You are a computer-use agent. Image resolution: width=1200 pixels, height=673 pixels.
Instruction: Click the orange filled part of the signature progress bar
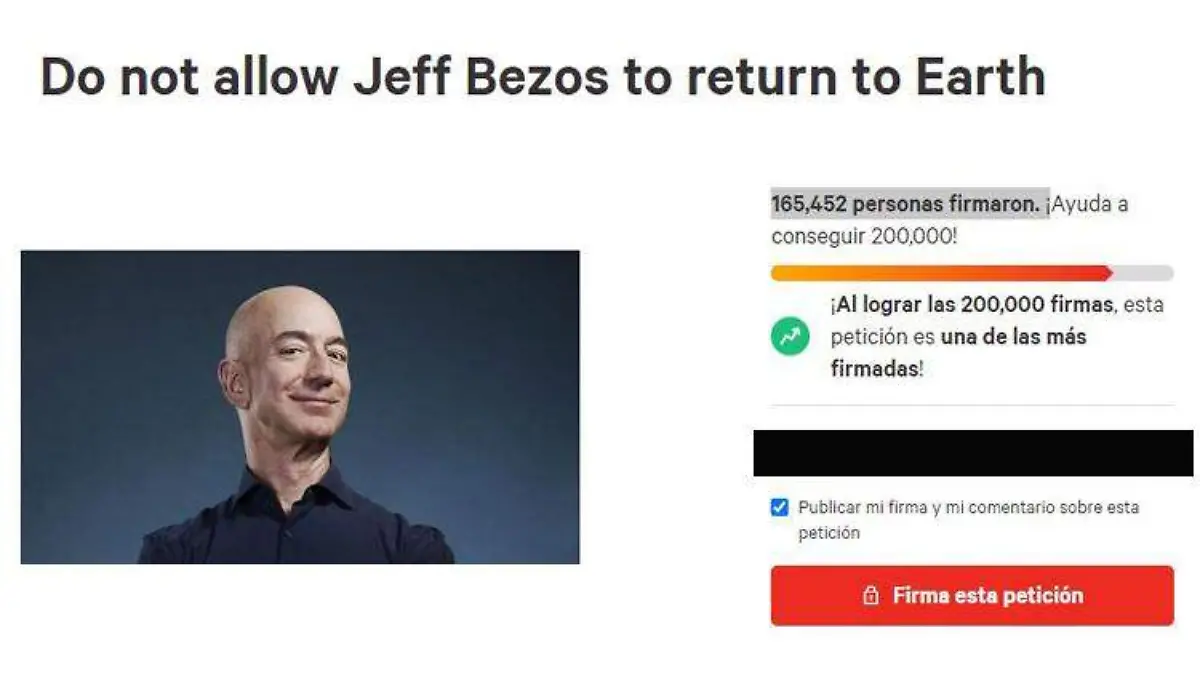click(x=941, y=273)
